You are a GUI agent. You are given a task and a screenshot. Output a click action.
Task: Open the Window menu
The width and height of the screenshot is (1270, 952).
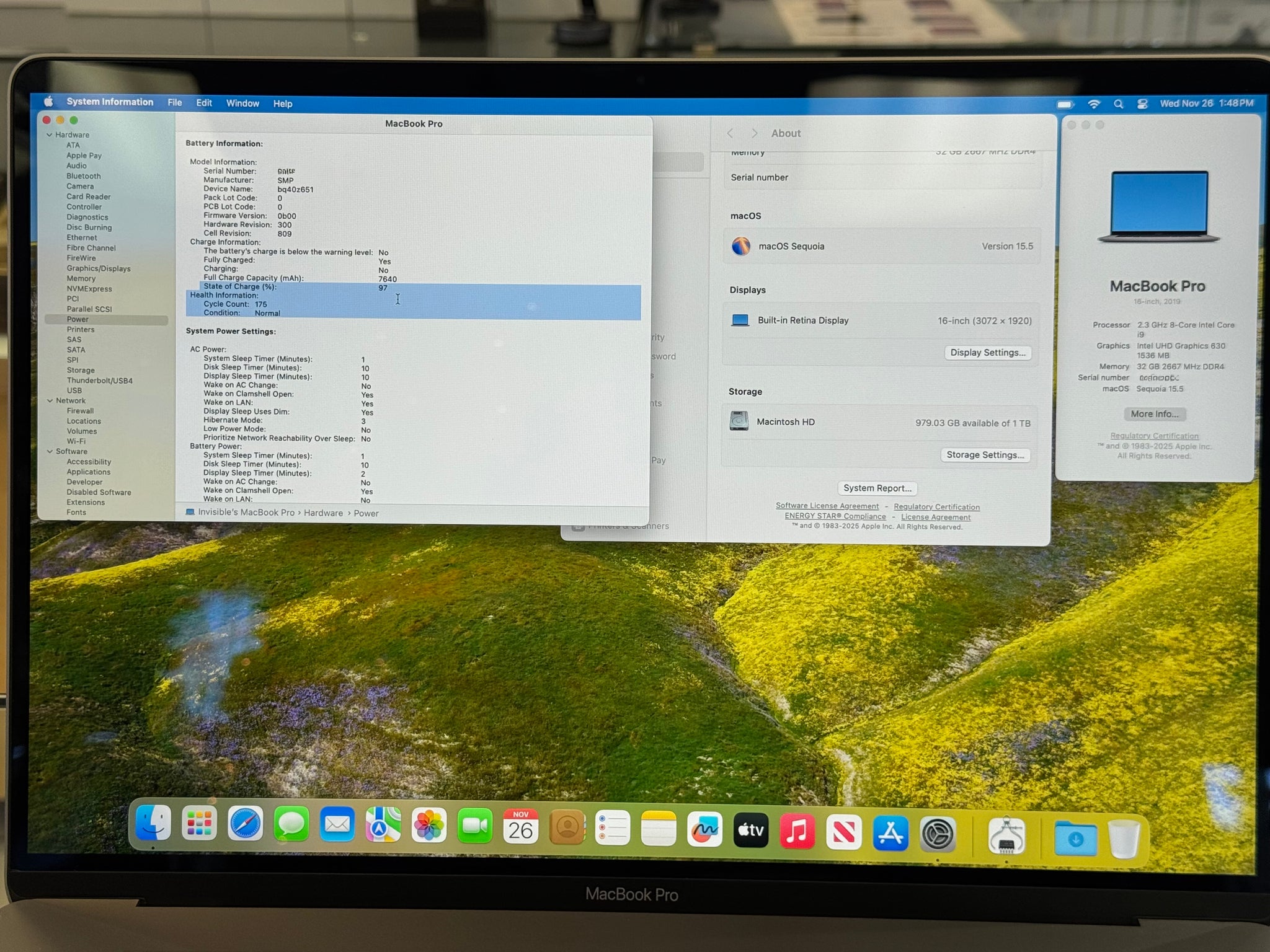(x=242, y=104)
